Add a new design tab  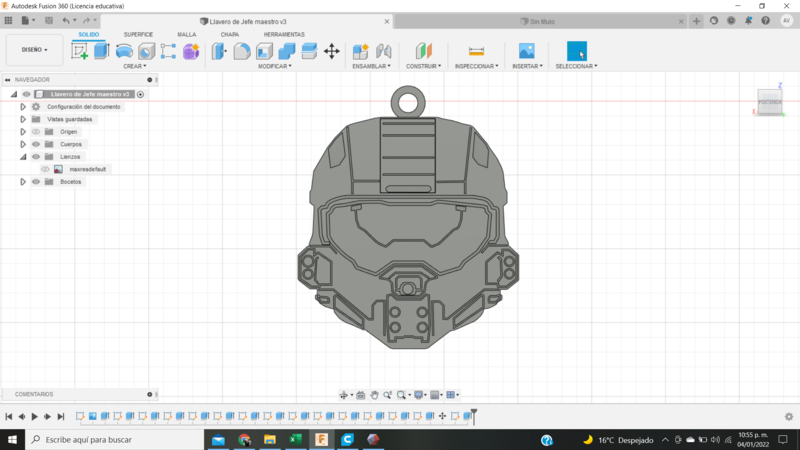pos(696,21)
